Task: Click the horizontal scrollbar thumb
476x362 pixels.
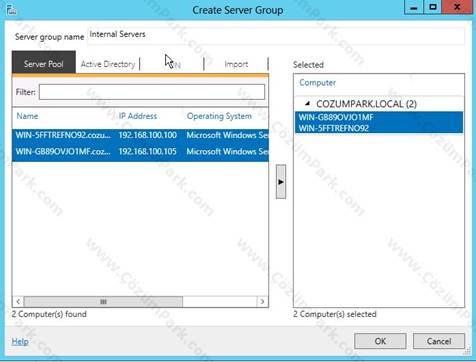Action: 103,302
